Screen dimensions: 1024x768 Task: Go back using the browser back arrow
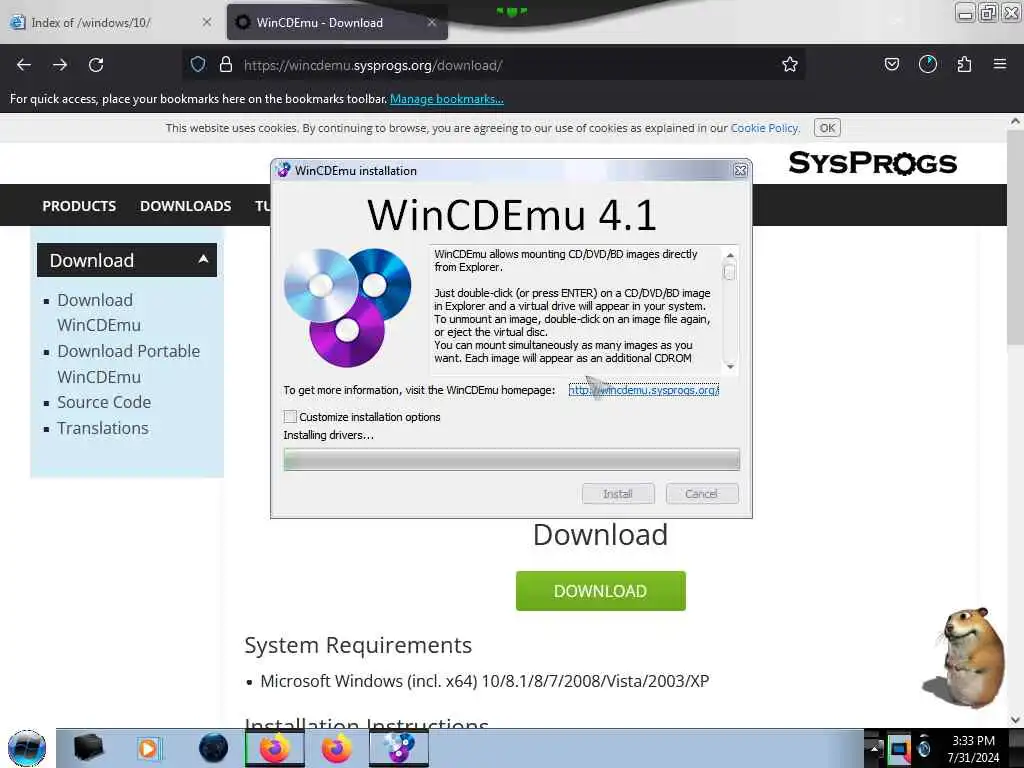[x=24, y=65]
